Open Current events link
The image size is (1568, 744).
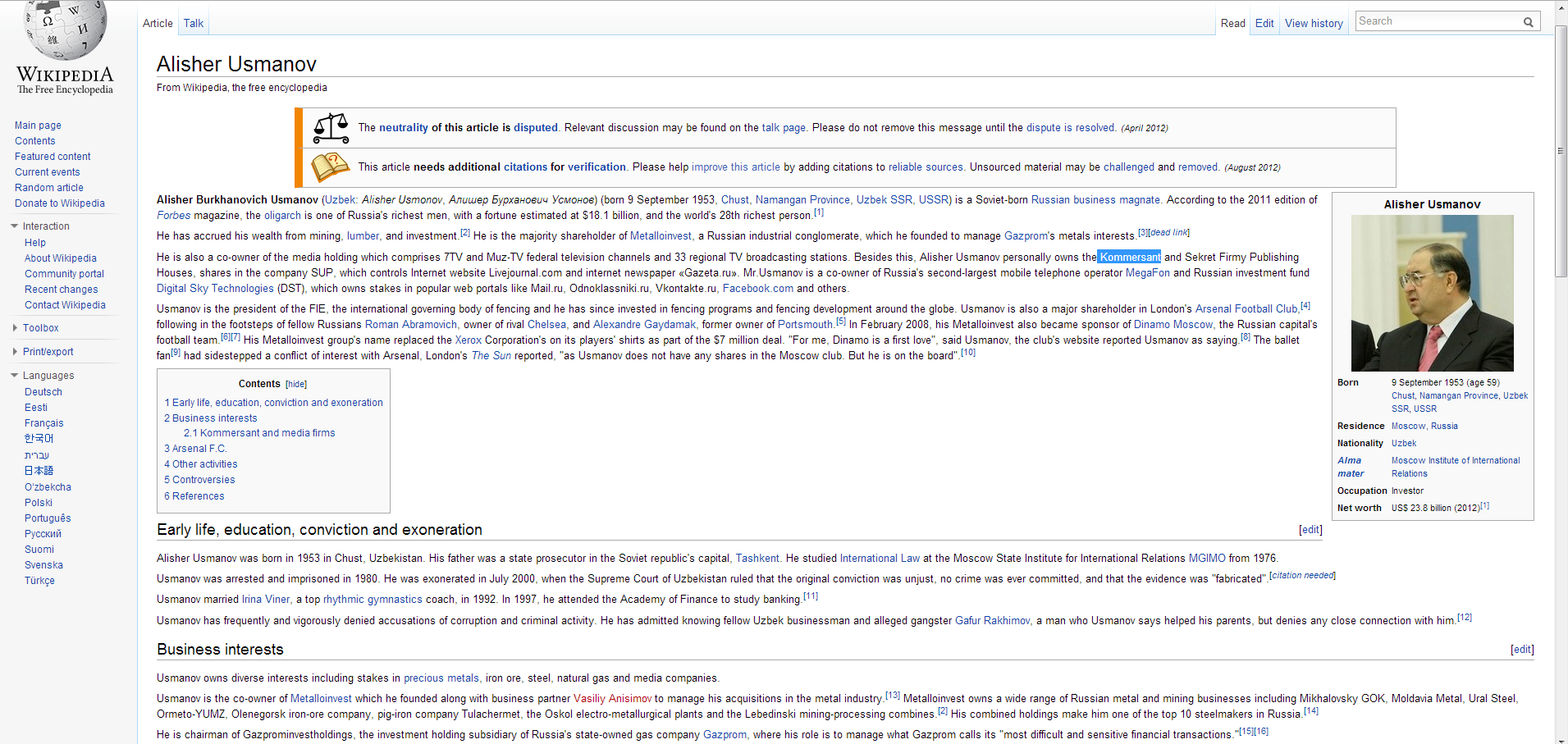click(47, 172)
